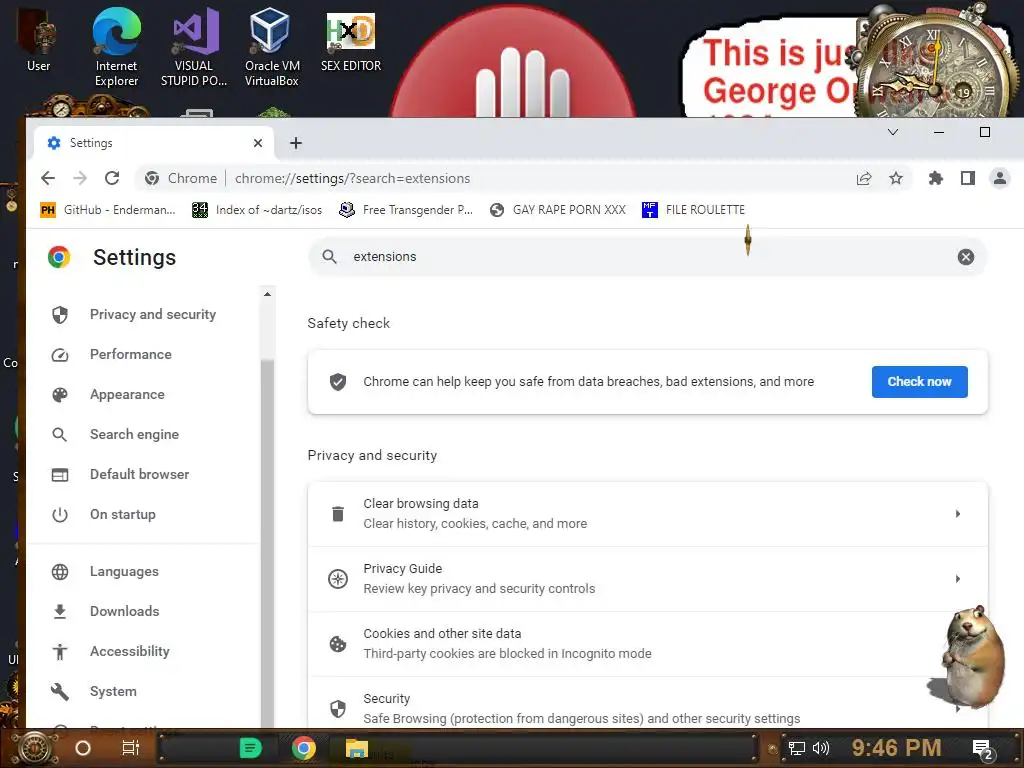Viewport: 1024px width, 768px height.
Task: Open a new tab with plus button
Action: [x=296, y=143]
